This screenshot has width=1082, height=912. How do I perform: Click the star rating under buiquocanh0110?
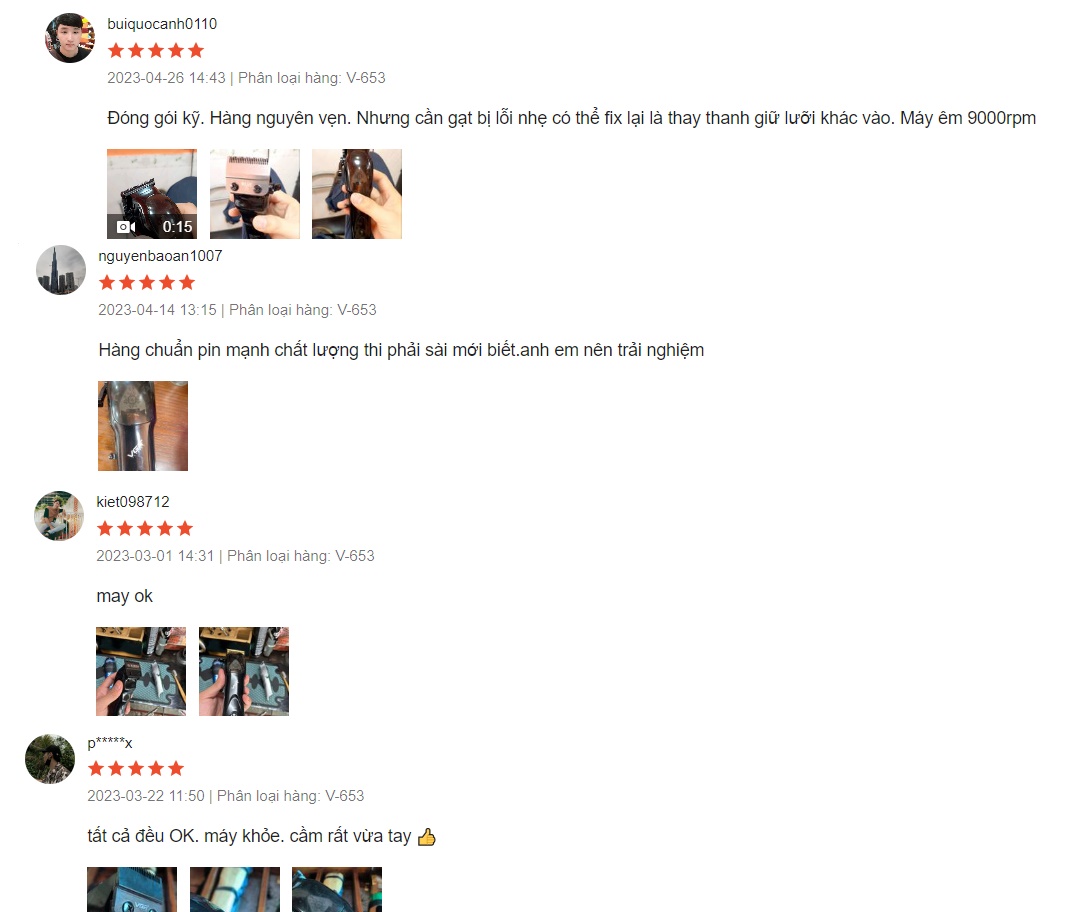coord(156,50)
